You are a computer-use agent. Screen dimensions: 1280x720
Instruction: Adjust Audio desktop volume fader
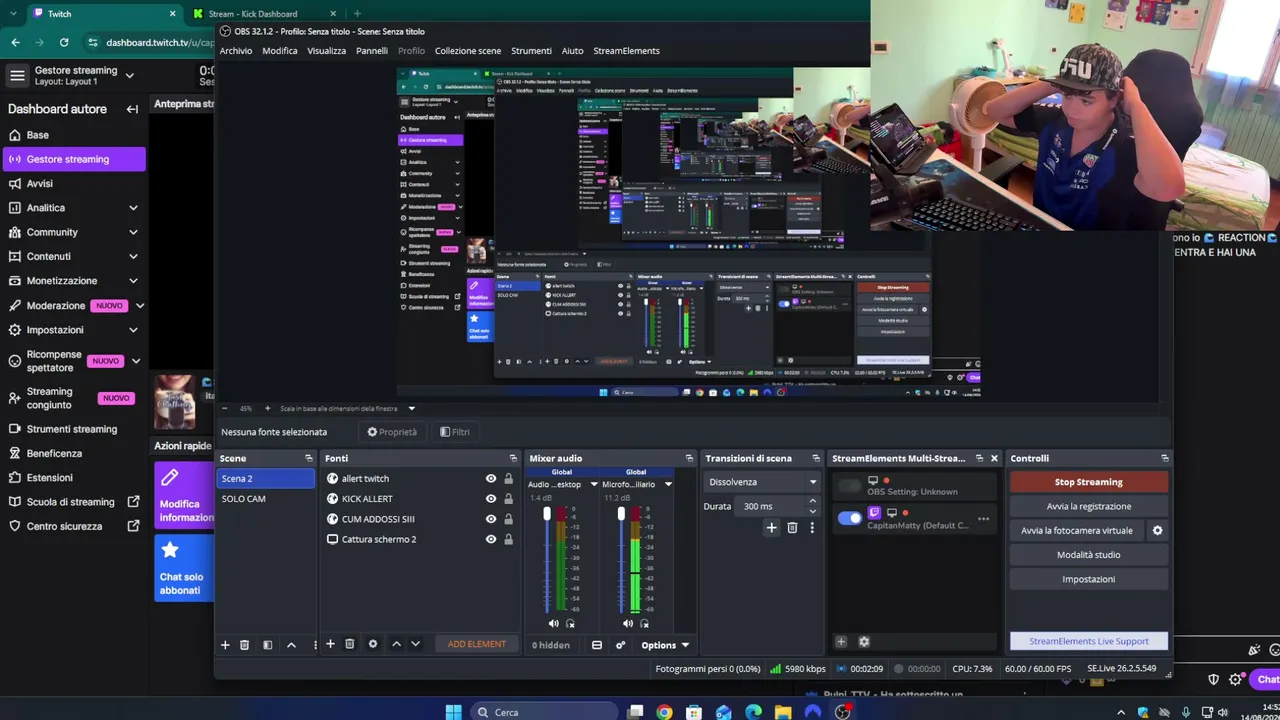coord(546,515)
